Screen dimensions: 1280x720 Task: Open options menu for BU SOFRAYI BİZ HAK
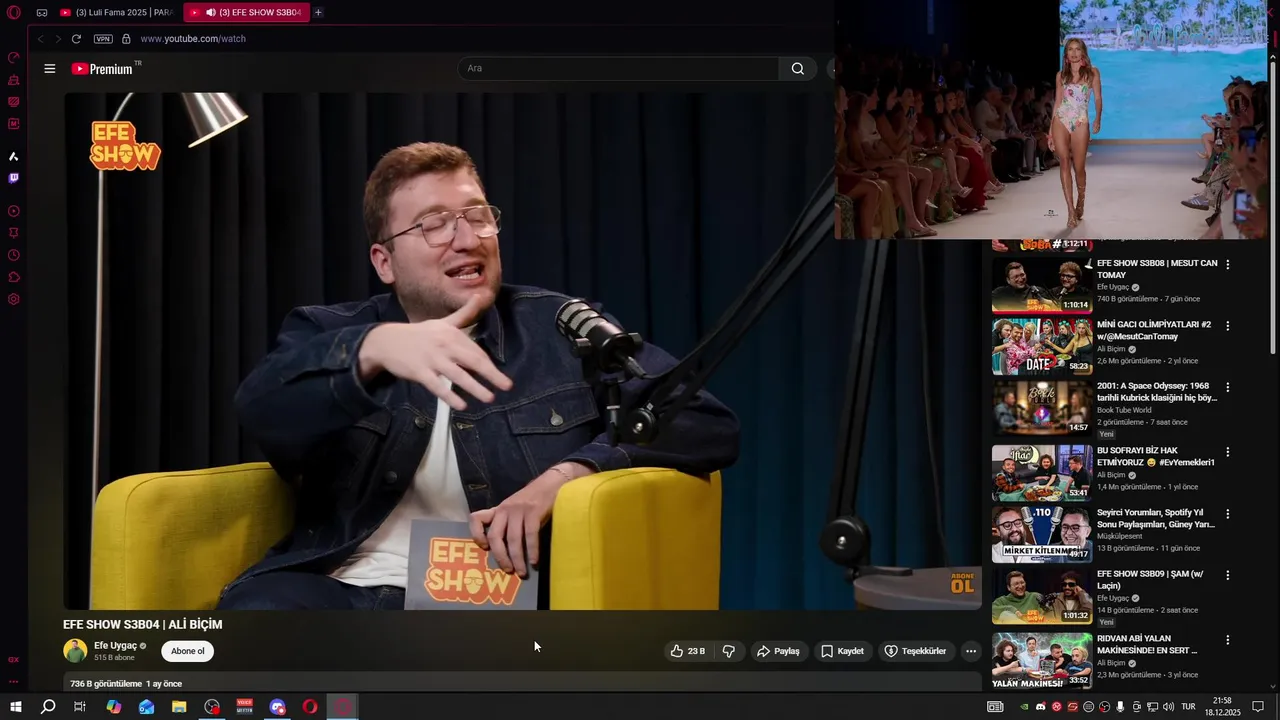tap(1228, 452)
